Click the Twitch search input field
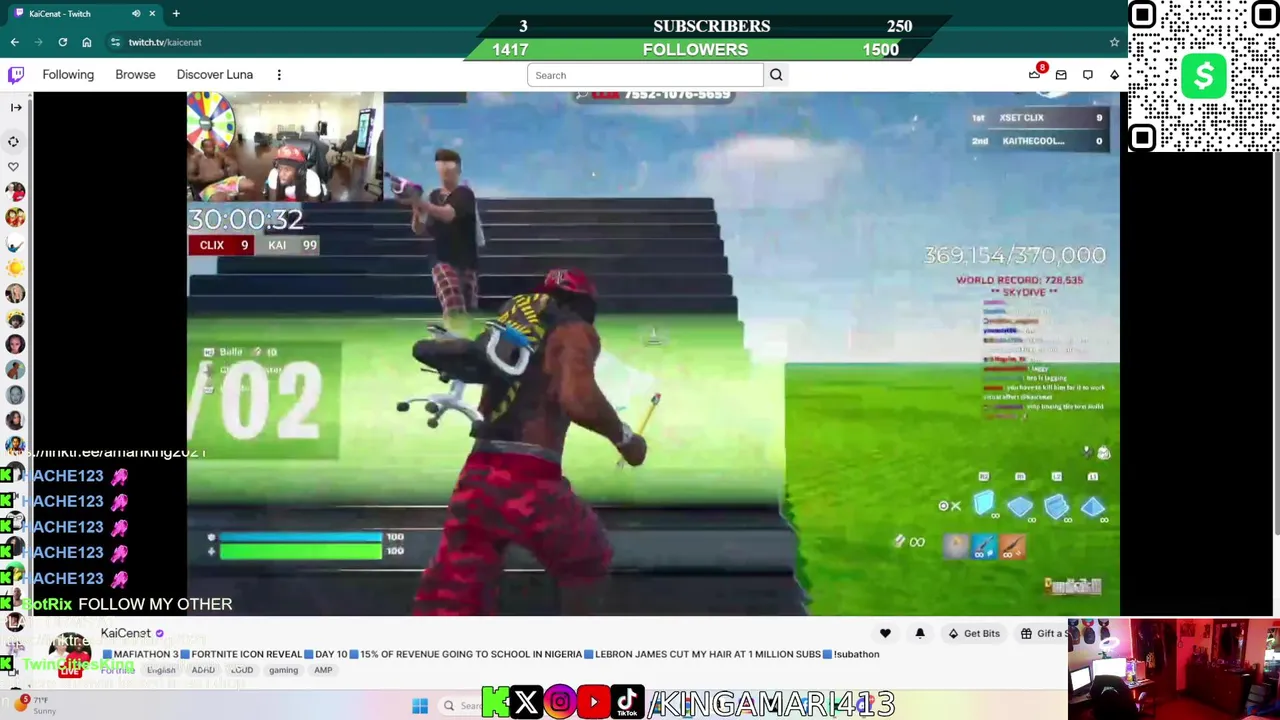Screen dimensions: 1280x720 click(x=646, y=75)
